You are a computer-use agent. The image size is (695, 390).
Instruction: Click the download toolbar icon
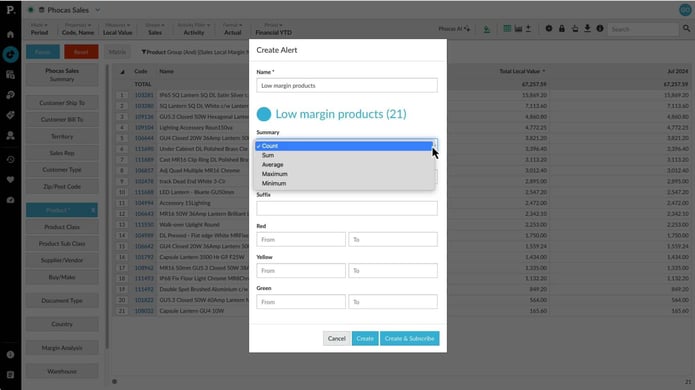587,29
